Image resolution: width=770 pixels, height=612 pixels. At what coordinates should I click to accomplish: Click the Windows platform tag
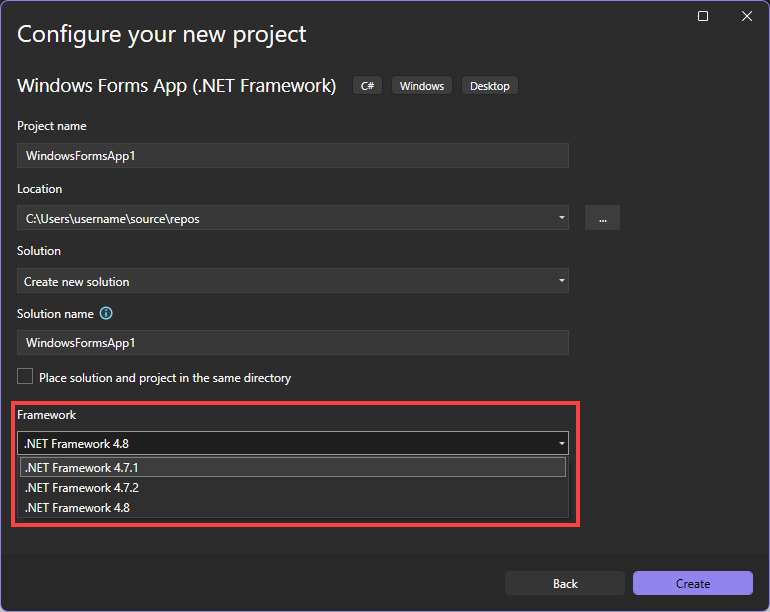[x=422, y=86]
